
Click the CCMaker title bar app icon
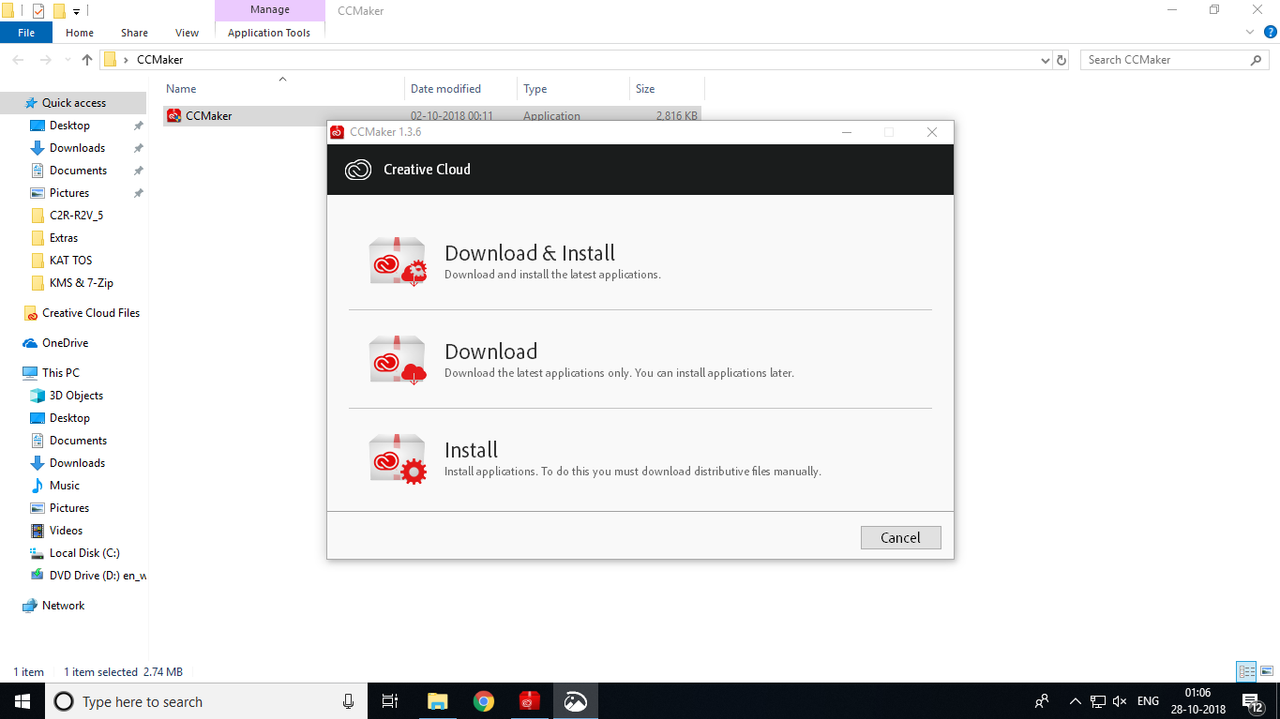click(x=337, y=132)
